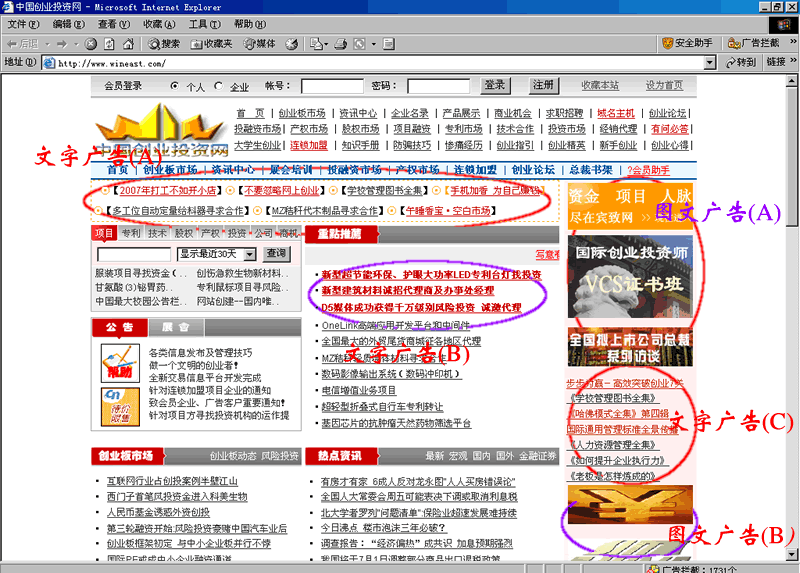The width and height of the screenshot is (800, 573).
Task: Click the Back (后退) arrow button
Action: coord(22,44)
